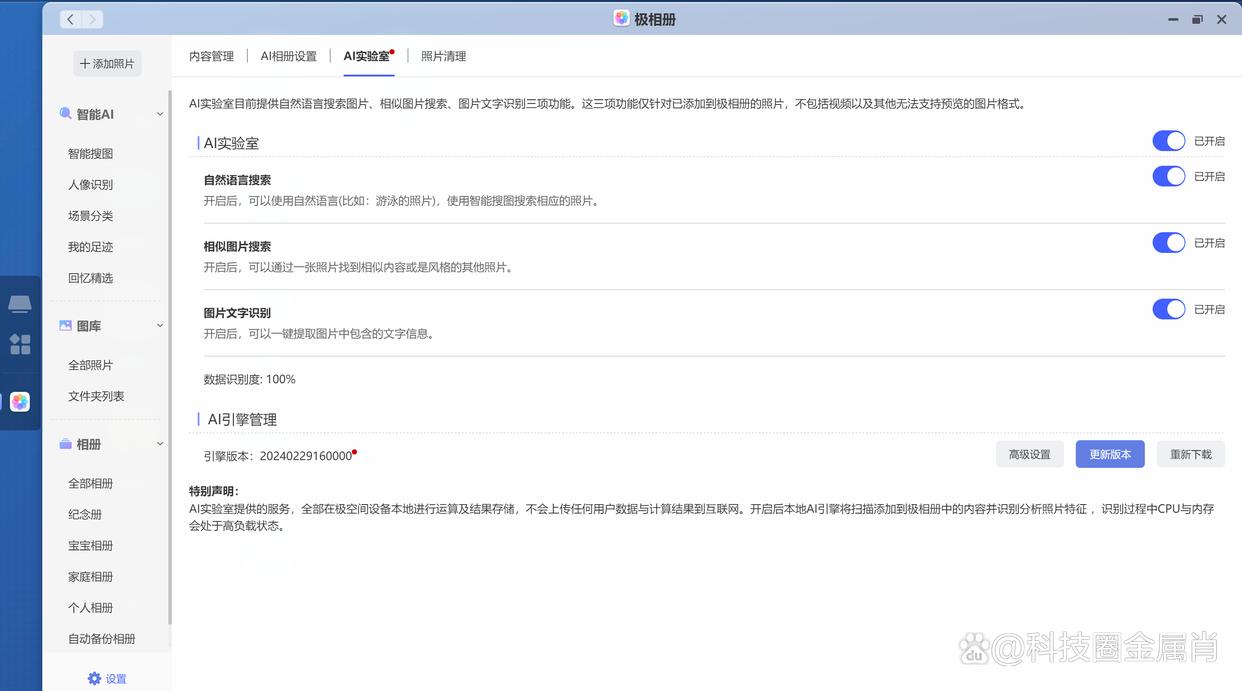Click the AI引擎管理 section heading
1242x691 pixels.
tap(242, 420)
